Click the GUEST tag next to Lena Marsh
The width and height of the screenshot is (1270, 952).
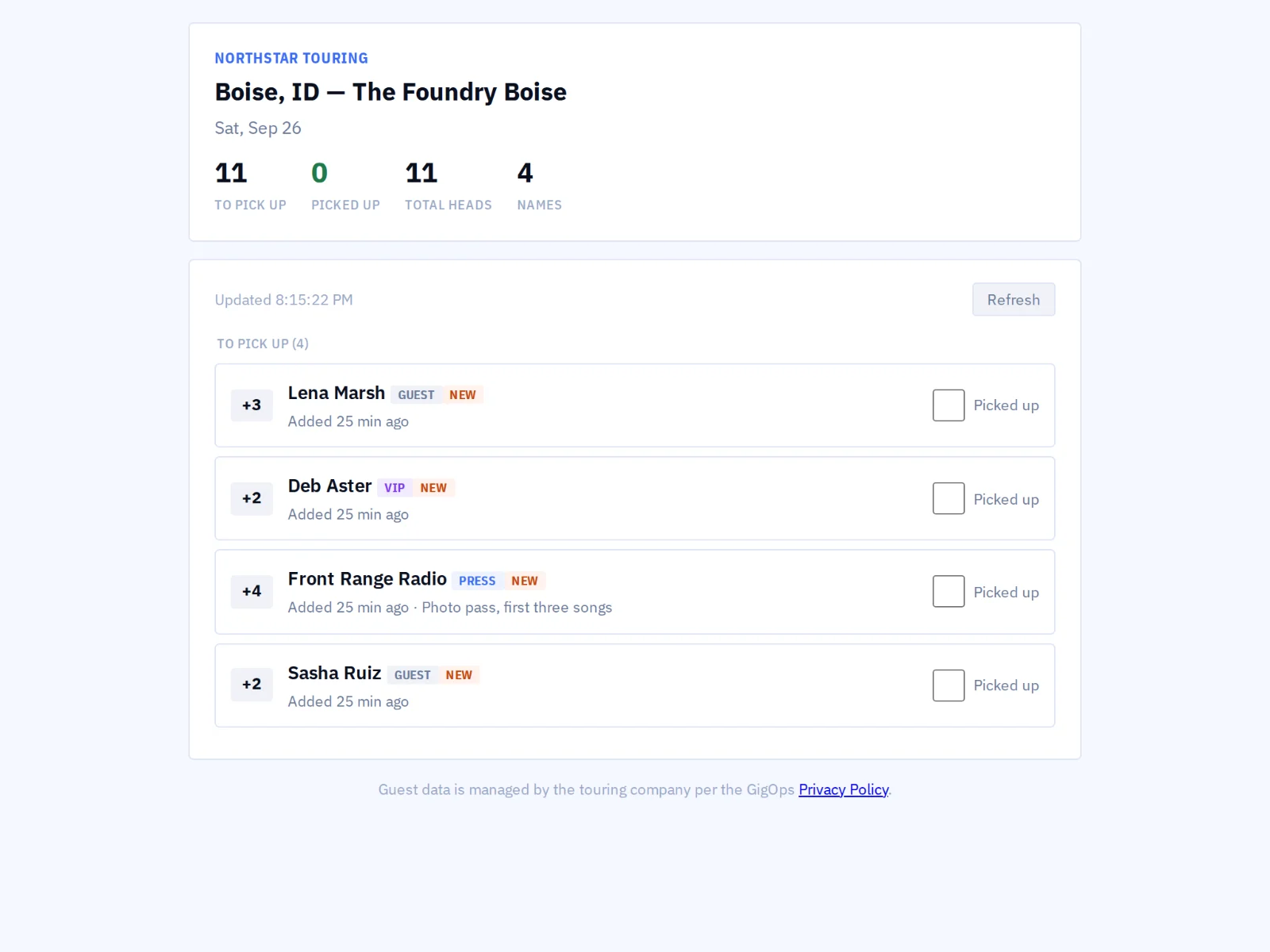click(x=416, y=395)
